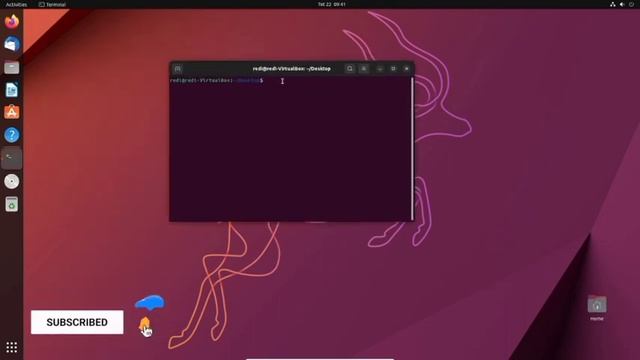640x360 pixels.
Task: Open LibreOffice Writer from the dock
Action: [12, 90]
